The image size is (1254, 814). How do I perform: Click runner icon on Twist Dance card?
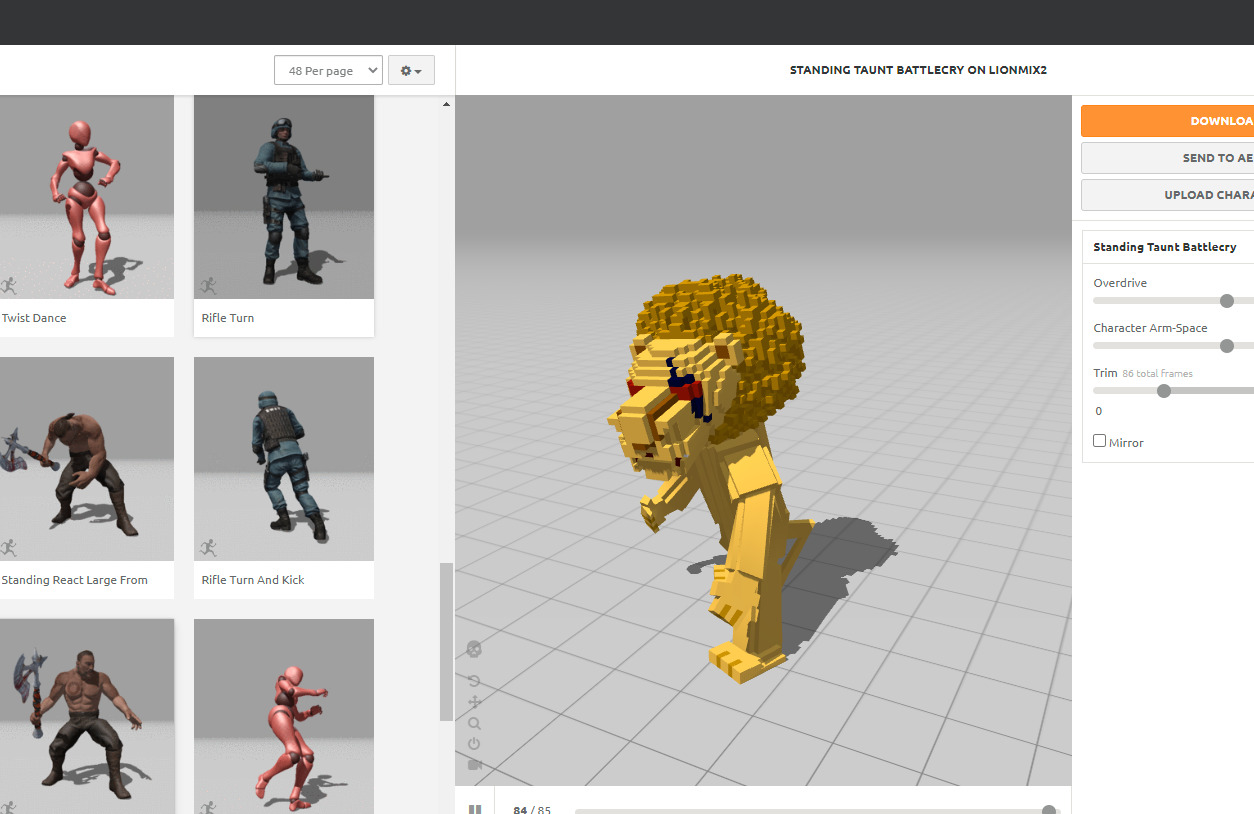9,286
